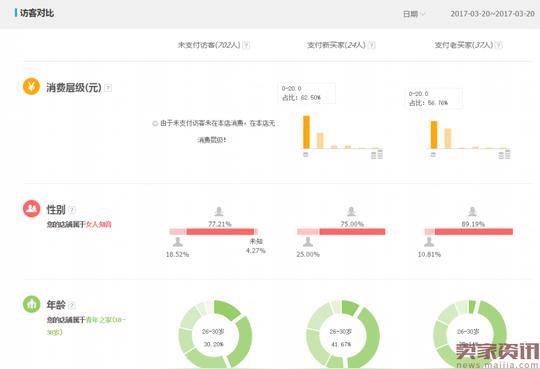Click the 未知 4.27% label

pos(256,246)
